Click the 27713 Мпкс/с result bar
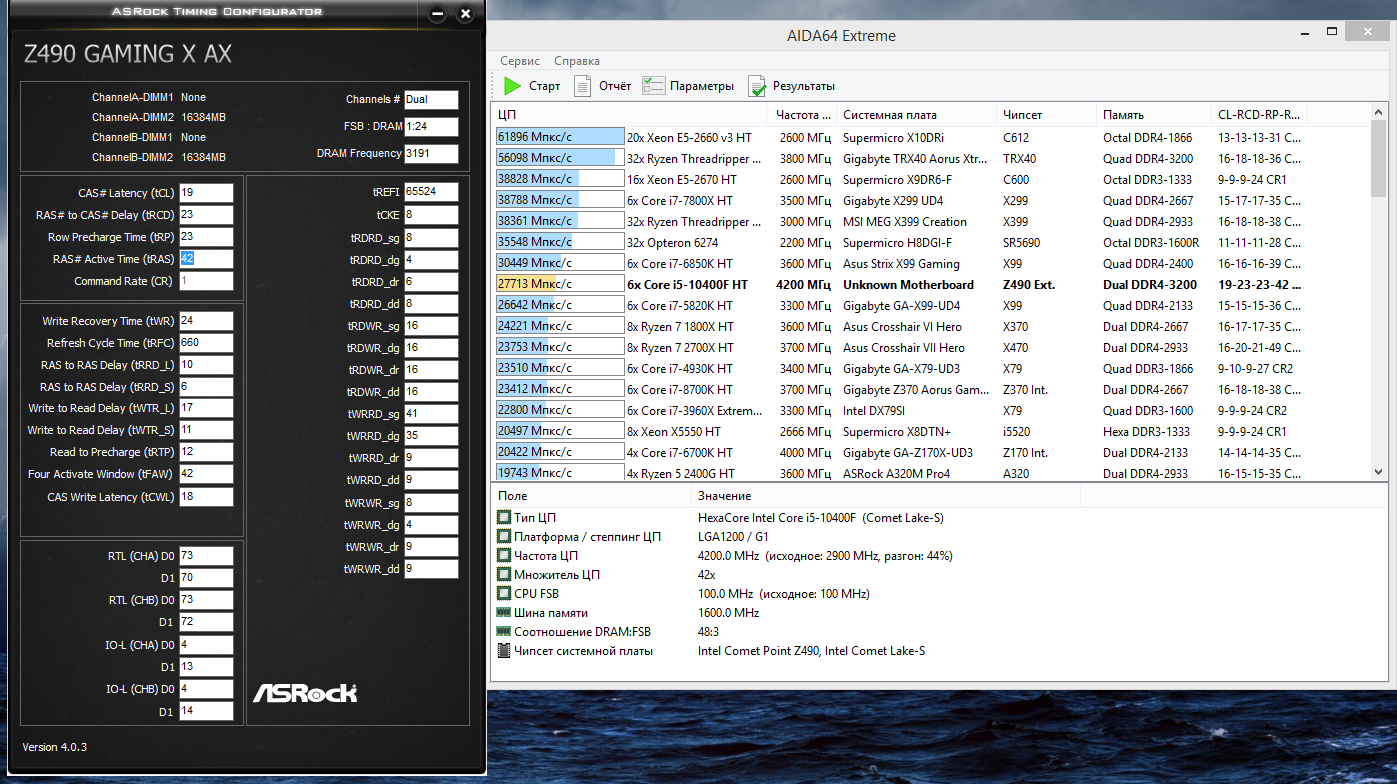The width and height of the screenshot is (1397, 784). (x=560, y=284)
